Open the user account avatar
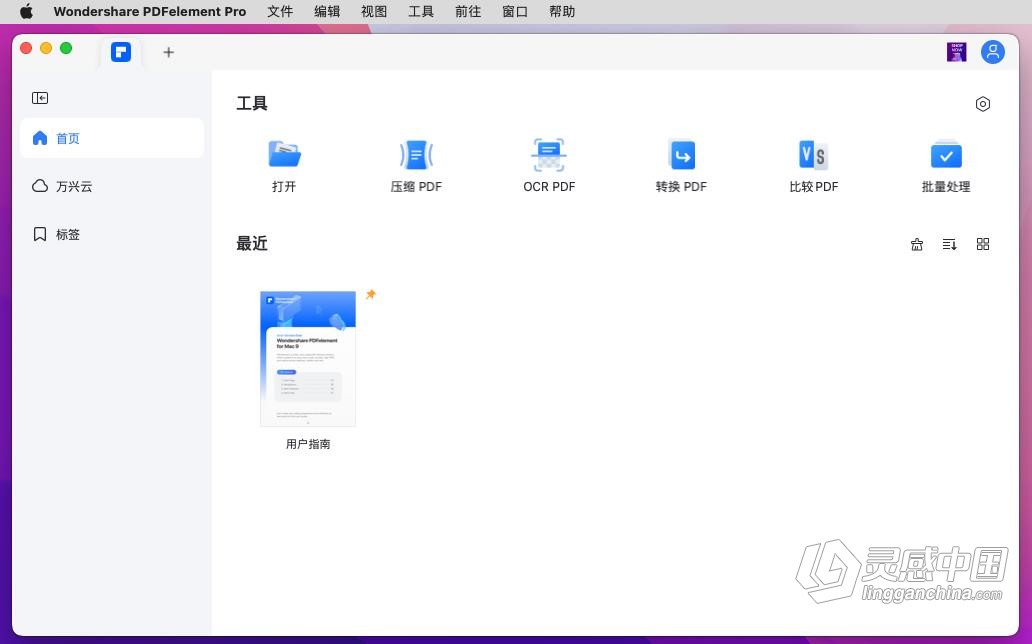 993,52
